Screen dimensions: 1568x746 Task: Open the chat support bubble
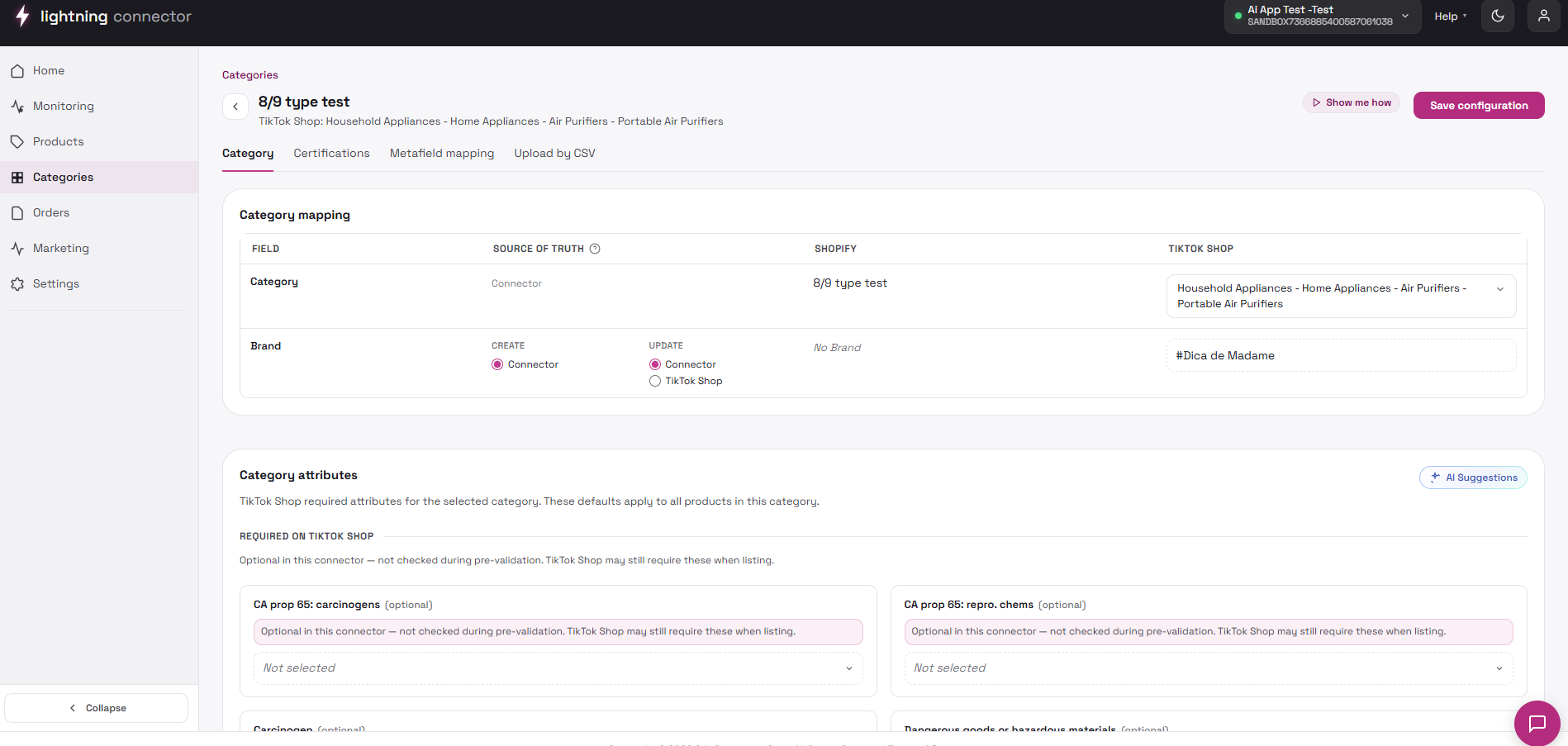[1537, 723]
